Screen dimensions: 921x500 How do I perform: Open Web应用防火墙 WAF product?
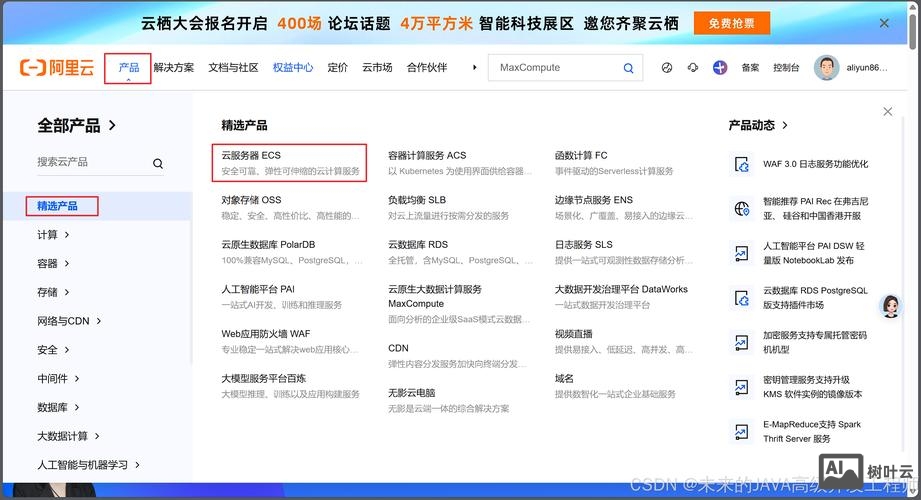click(x=265, y=334)
